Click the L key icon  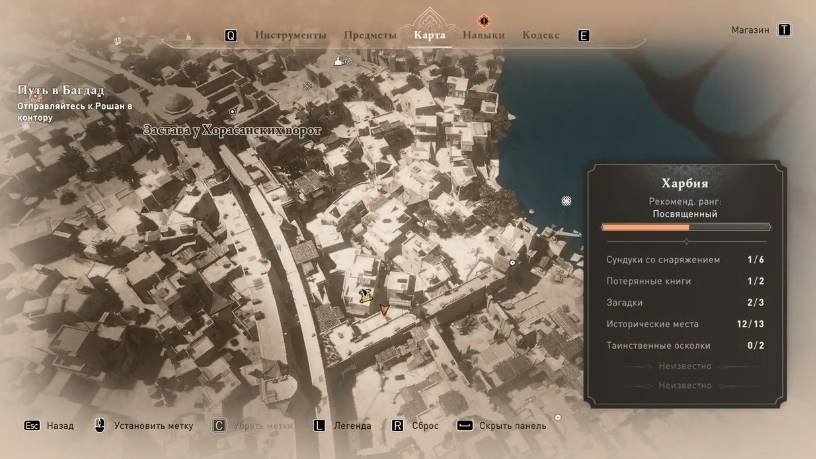click(x=318, y=426)
